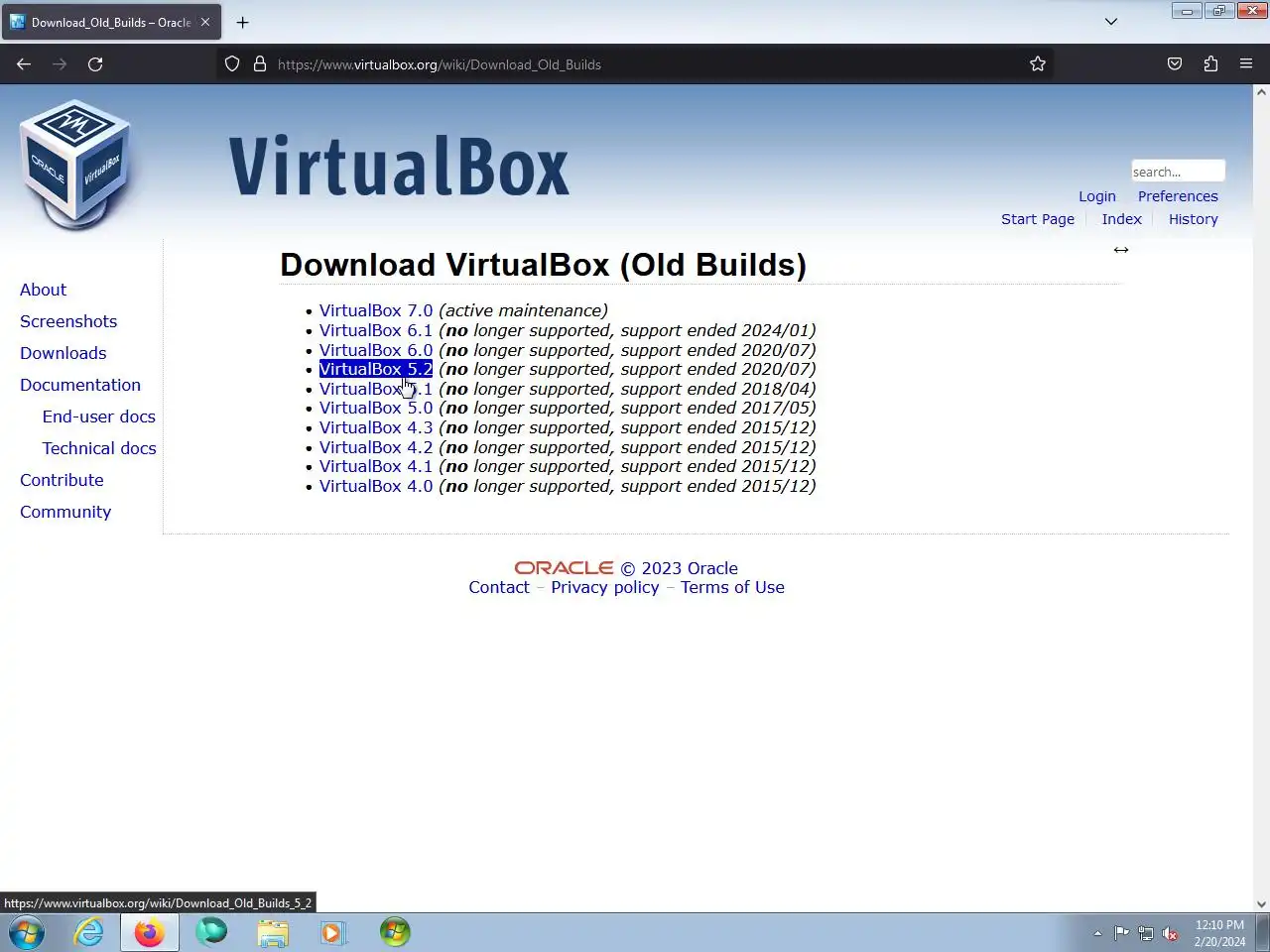Screen dimensions: 1270x952
Task: Open Windows Explorer folder in taskbar
Action: [x=273, y=932]
